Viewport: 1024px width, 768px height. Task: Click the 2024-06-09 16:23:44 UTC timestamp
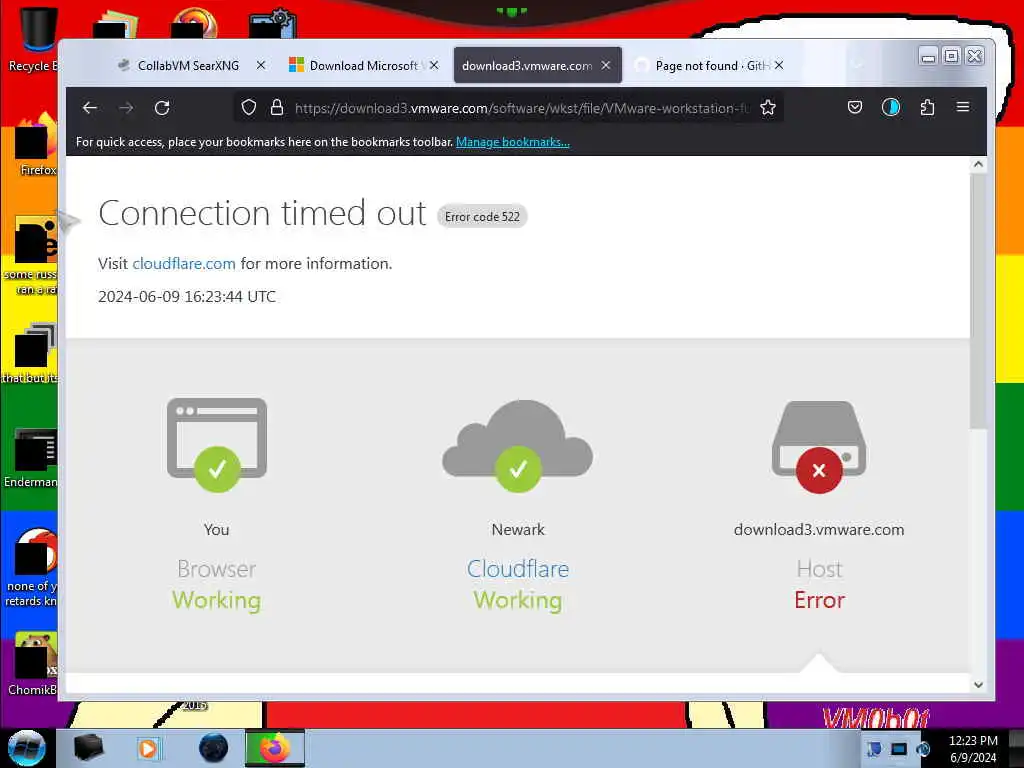click(x=187, y=296)
